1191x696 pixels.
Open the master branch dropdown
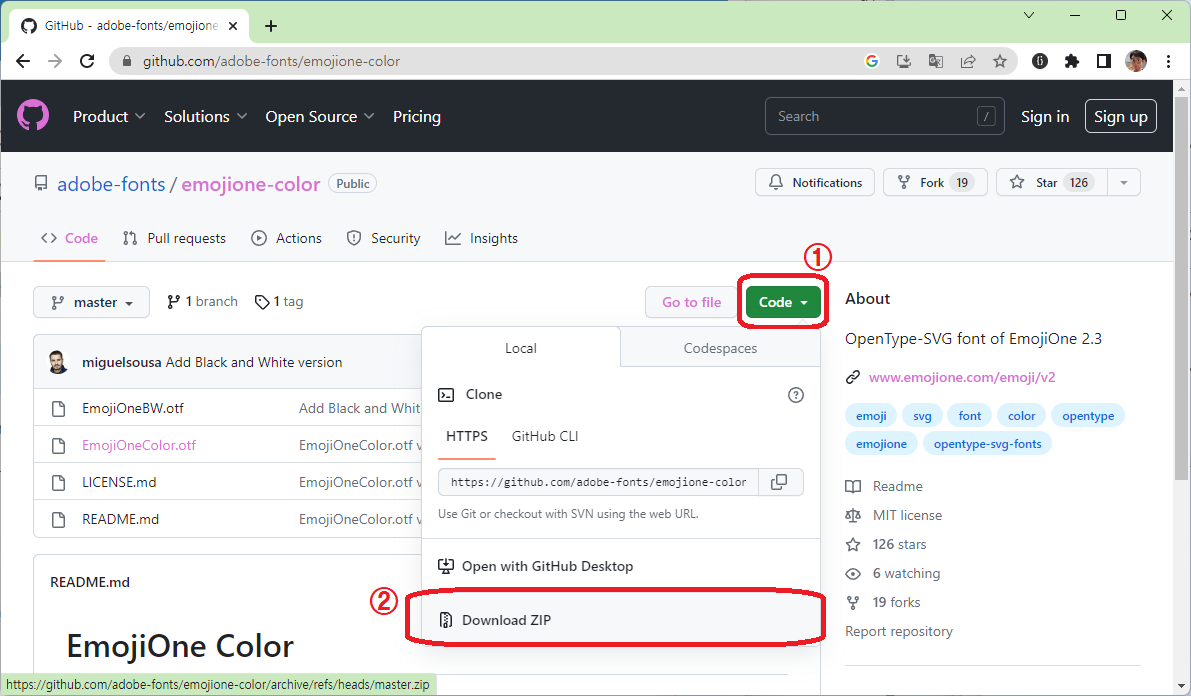pos(91,302)
